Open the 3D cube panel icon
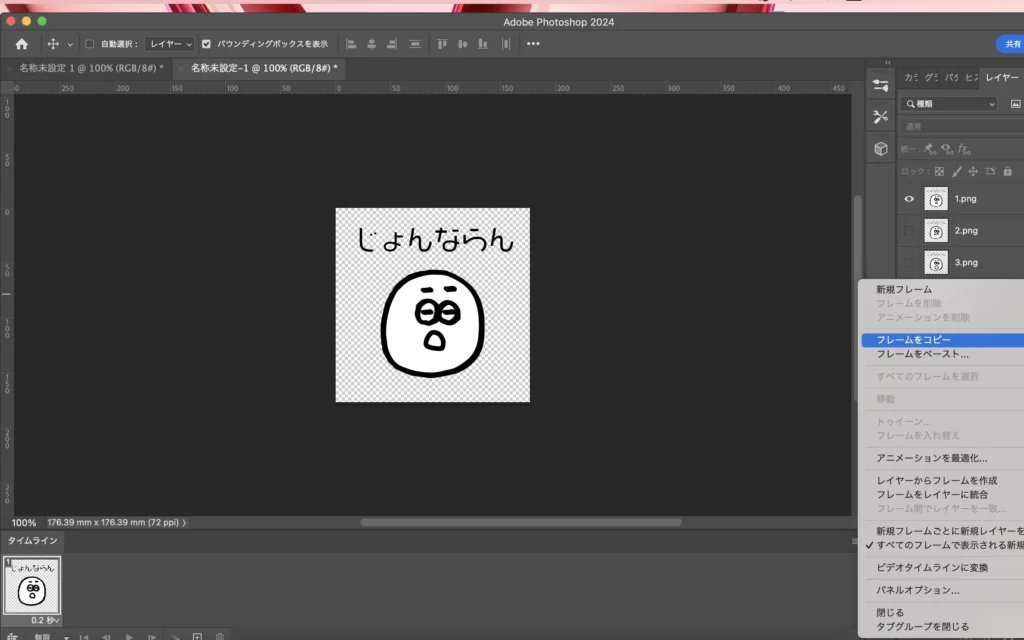This screenshot has height=640, width=1024. coord(881,148)
